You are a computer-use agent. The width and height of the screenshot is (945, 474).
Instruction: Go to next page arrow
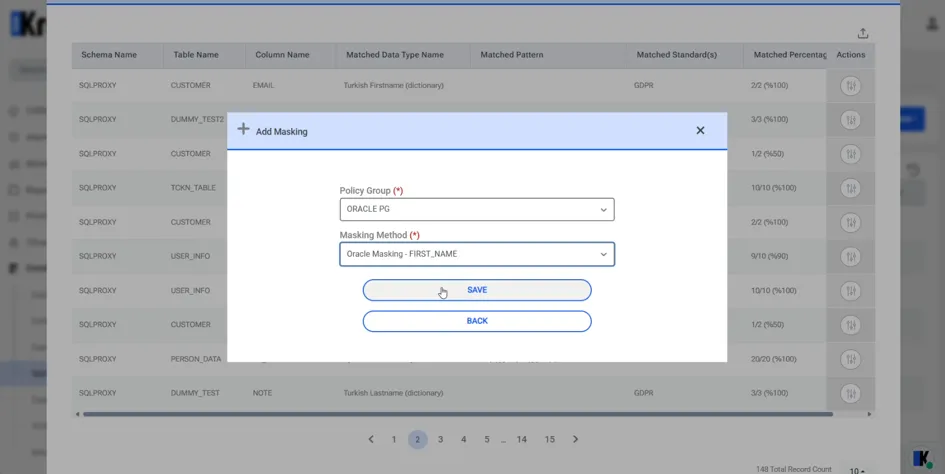click(575, 439)
